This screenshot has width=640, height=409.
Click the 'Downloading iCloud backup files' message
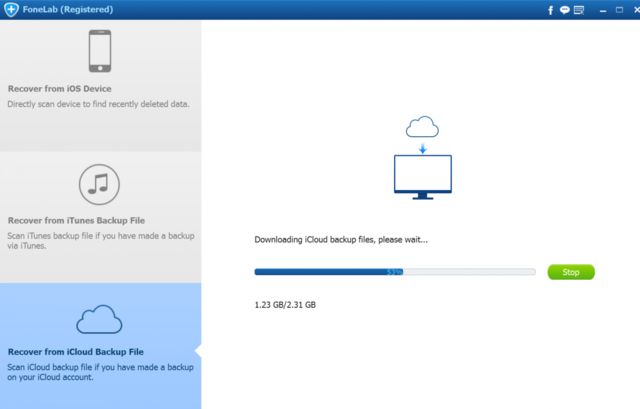[x=341, y=240]
